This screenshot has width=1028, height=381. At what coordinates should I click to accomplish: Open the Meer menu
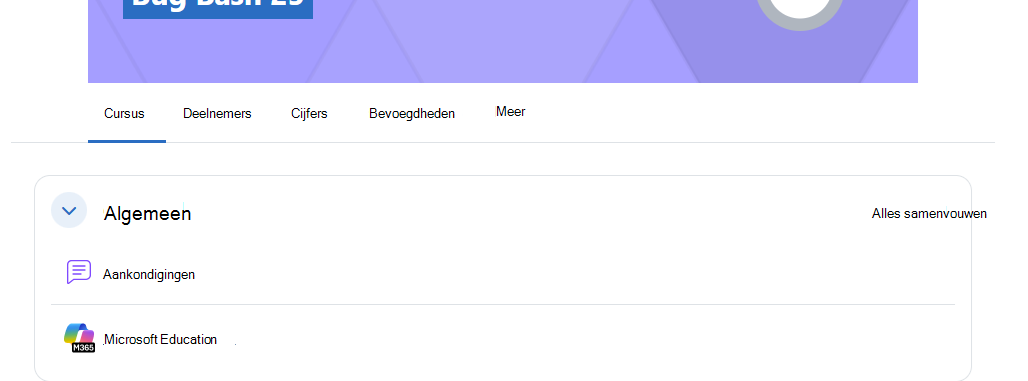point(510,111)
